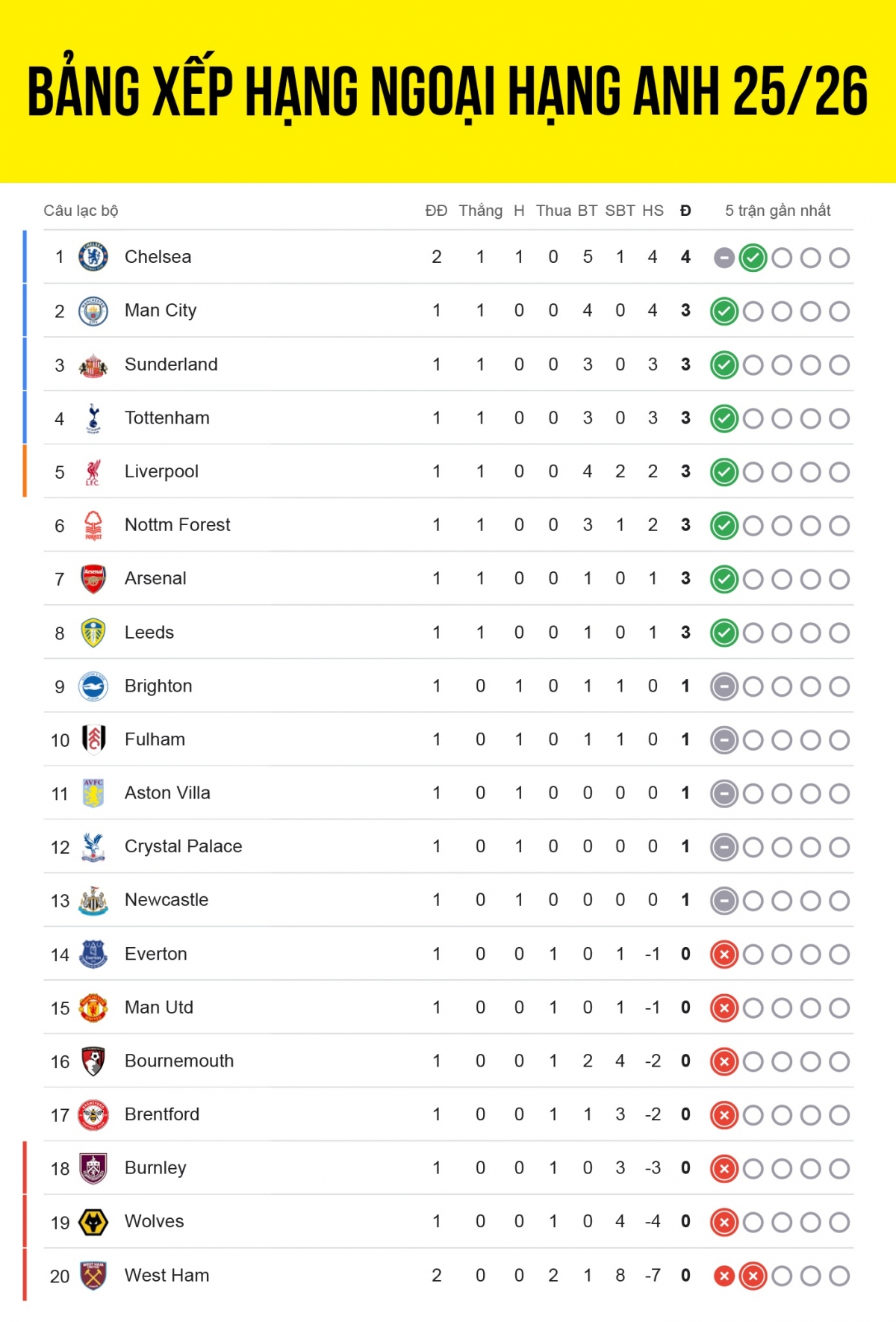Open the Nottm Forest team name link

178,525
